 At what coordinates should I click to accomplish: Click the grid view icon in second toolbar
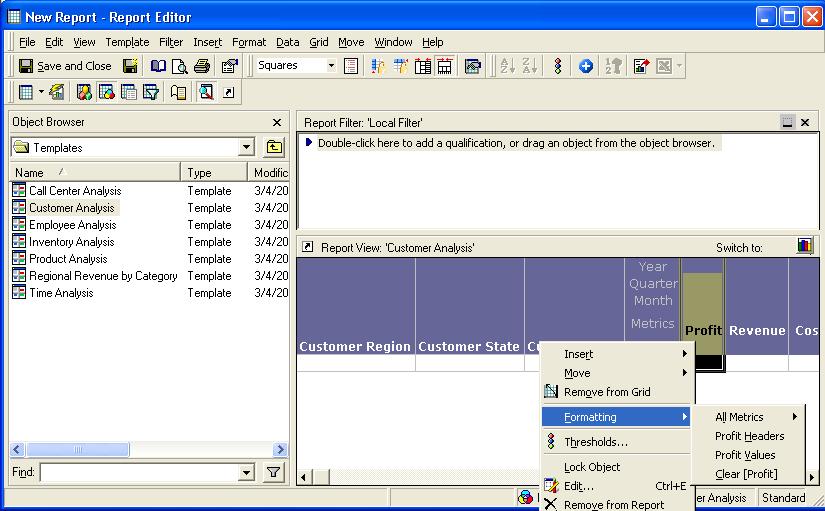[25, 93]
